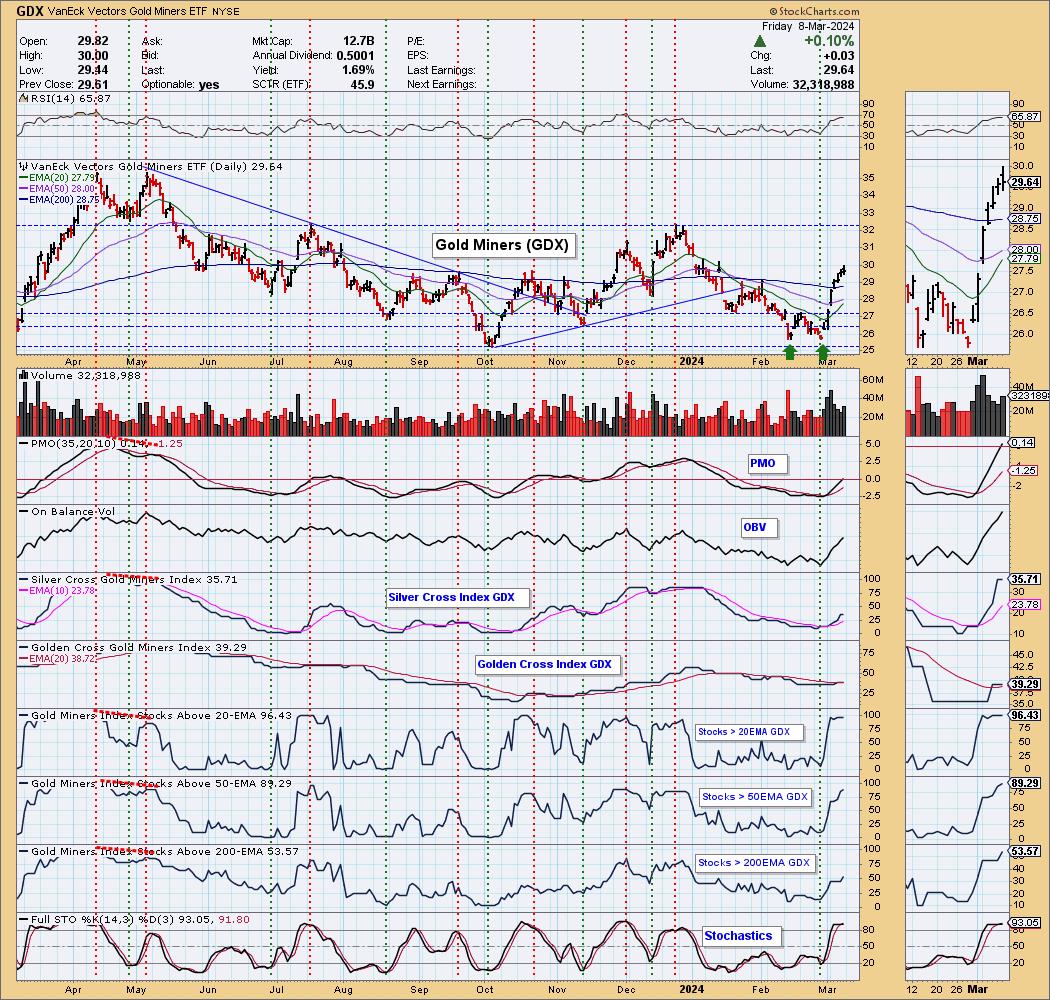Click the SCTR (ETF) value 45.9
Image resolution: width=1050 pixels, height=1000 pixels.
[x=363, y=84]
